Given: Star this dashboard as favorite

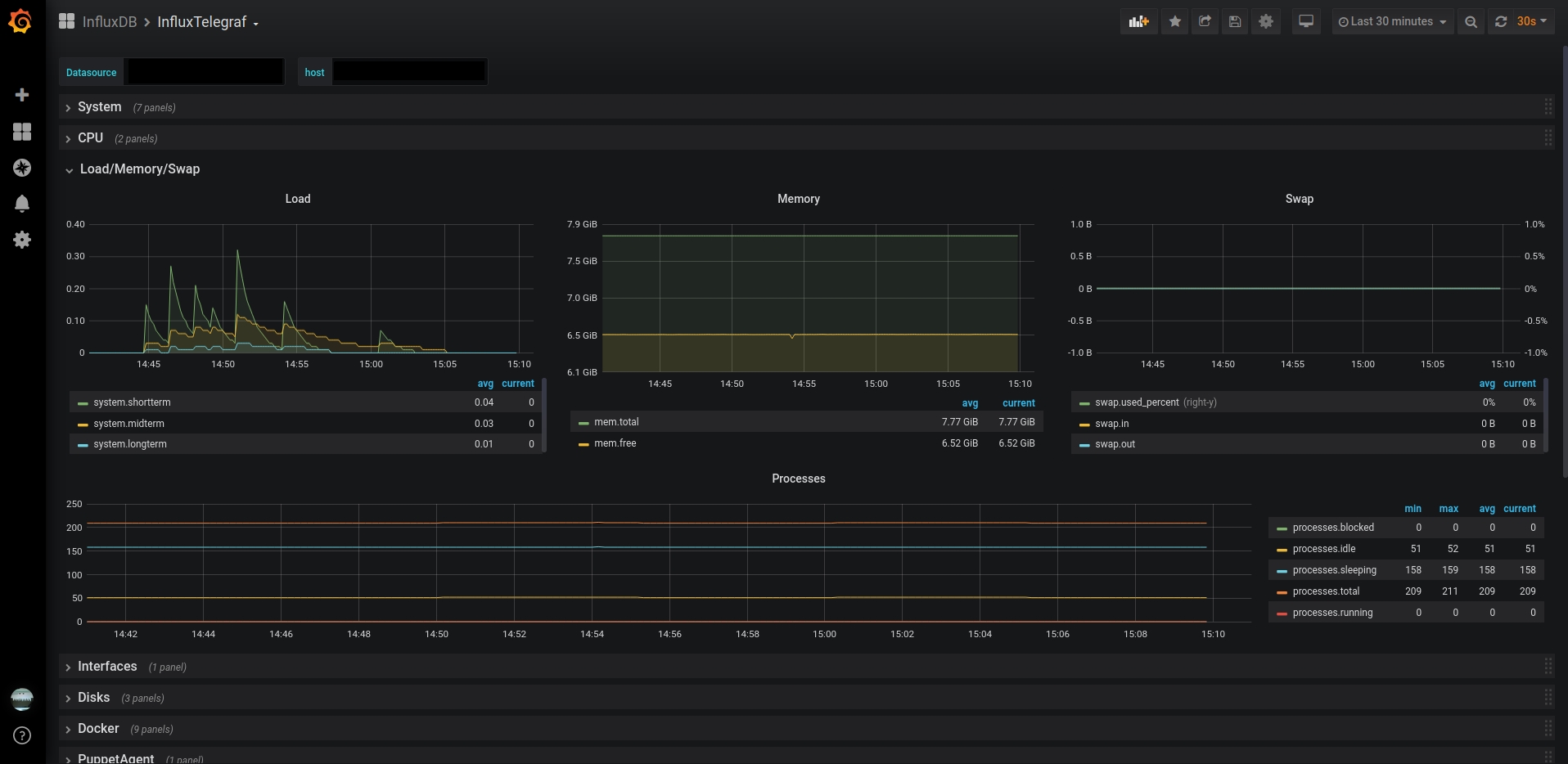Looking at the screenshot, I should 1175,22.
